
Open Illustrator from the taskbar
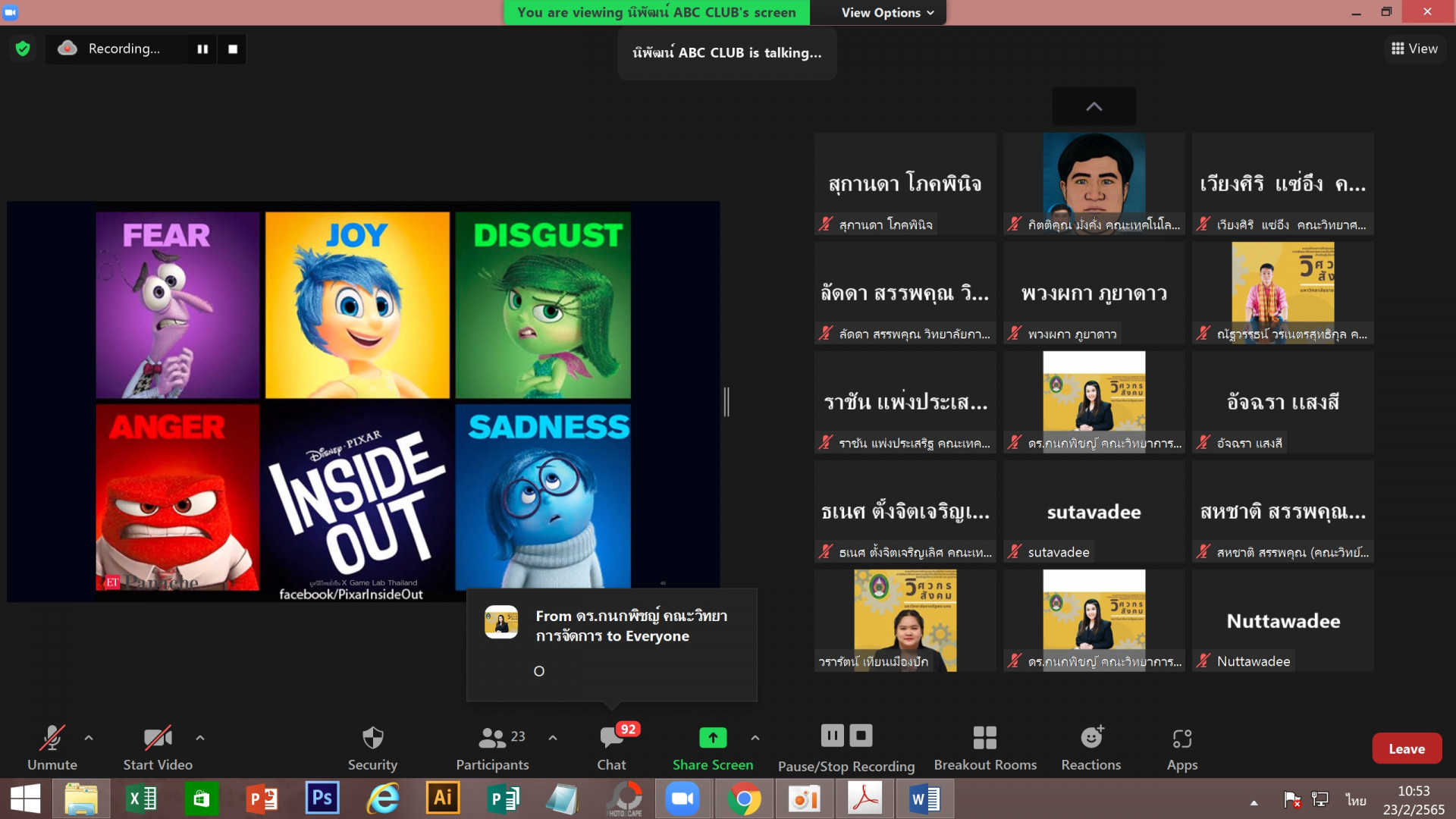pyautogui.click(x=443, y=799)
